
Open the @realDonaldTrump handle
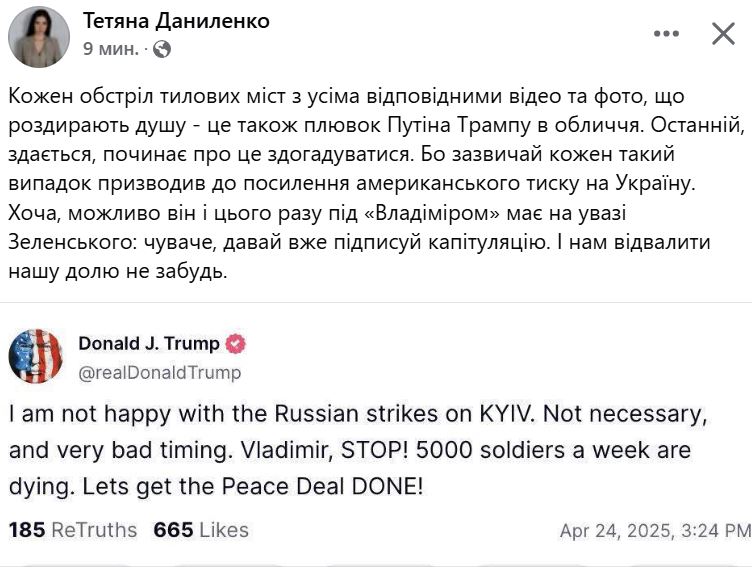(x=160, y=372)
